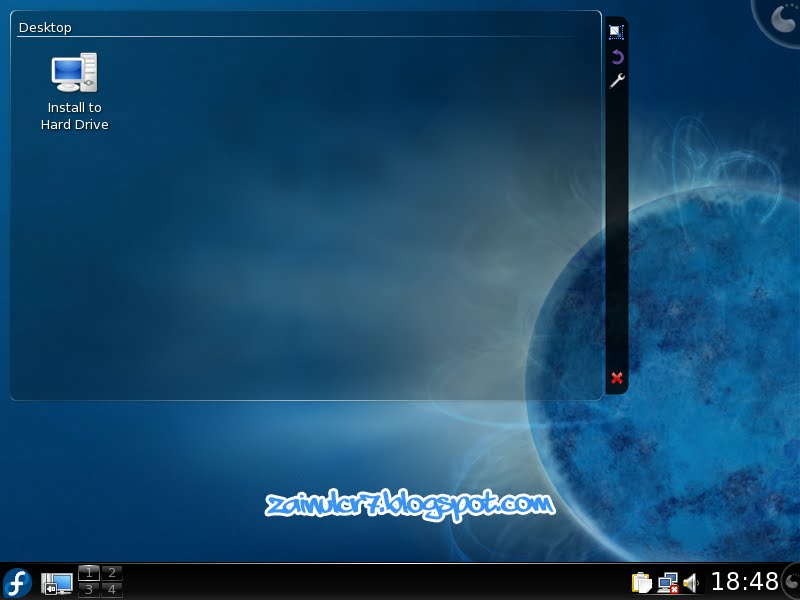Click the Install to Hard Drive icon
The width and height of the screenshot is (800, 600).
(x=74, y=72)
